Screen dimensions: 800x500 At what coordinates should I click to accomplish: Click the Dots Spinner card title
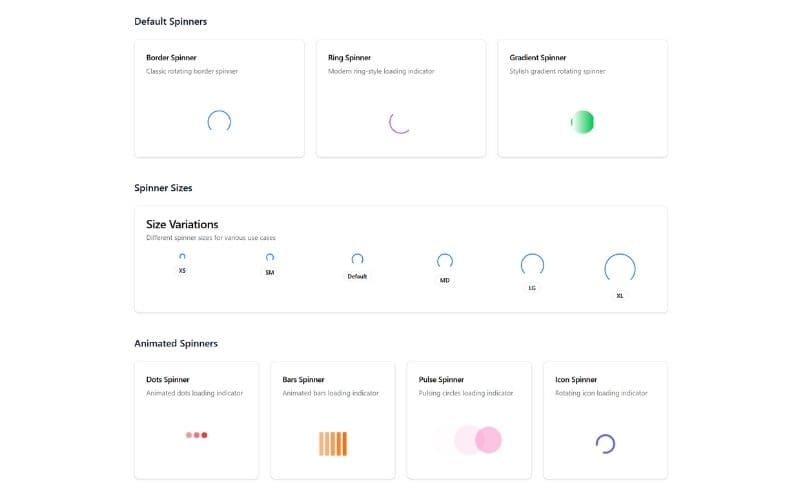point(168,380)
